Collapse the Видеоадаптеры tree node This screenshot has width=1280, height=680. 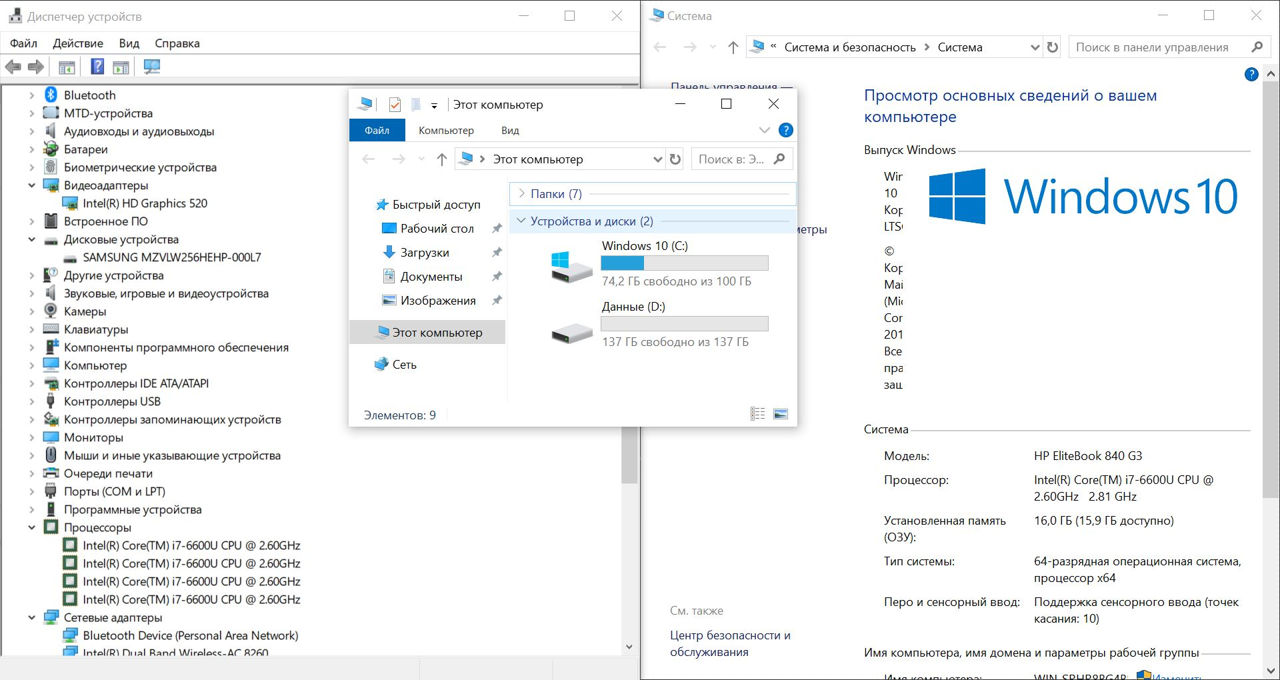[32, 185]
